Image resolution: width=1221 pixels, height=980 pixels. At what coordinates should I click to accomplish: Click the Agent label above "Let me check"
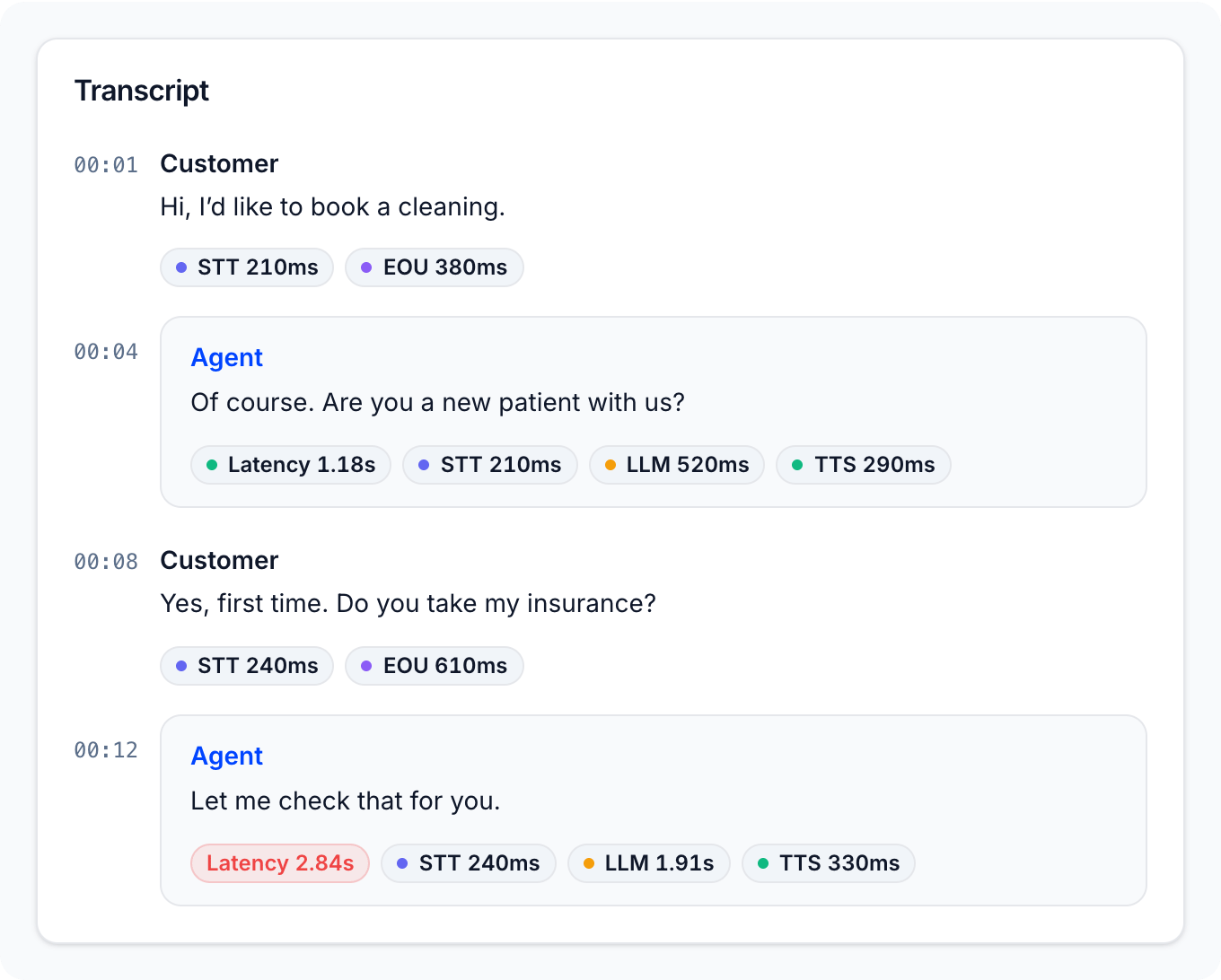(x=227, y=757)
